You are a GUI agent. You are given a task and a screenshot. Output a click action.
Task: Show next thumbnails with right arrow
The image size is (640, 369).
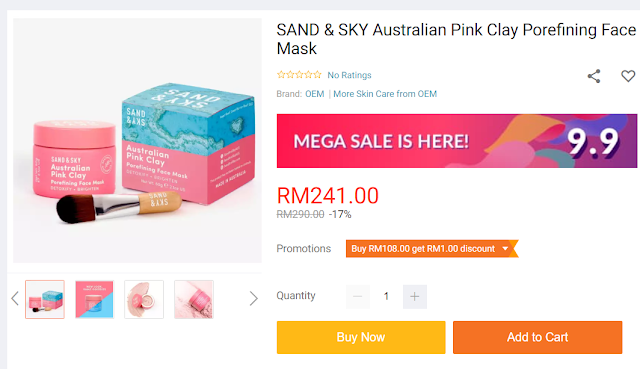(253, 298)
